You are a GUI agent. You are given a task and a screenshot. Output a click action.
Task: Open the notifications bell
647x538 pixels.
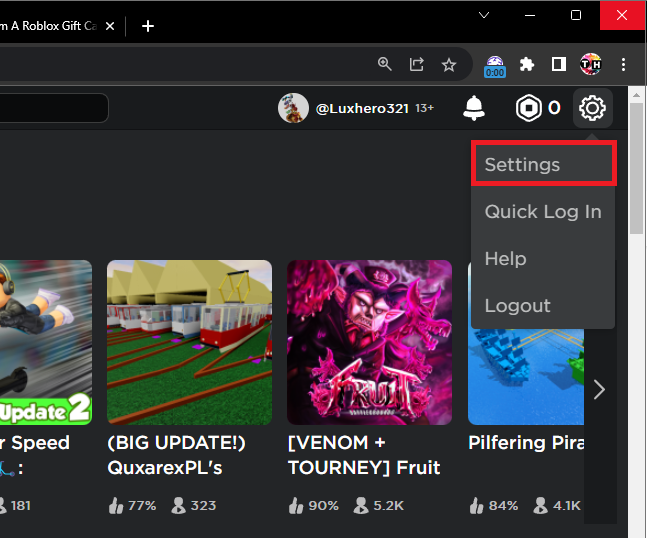(x=474, y=108)
